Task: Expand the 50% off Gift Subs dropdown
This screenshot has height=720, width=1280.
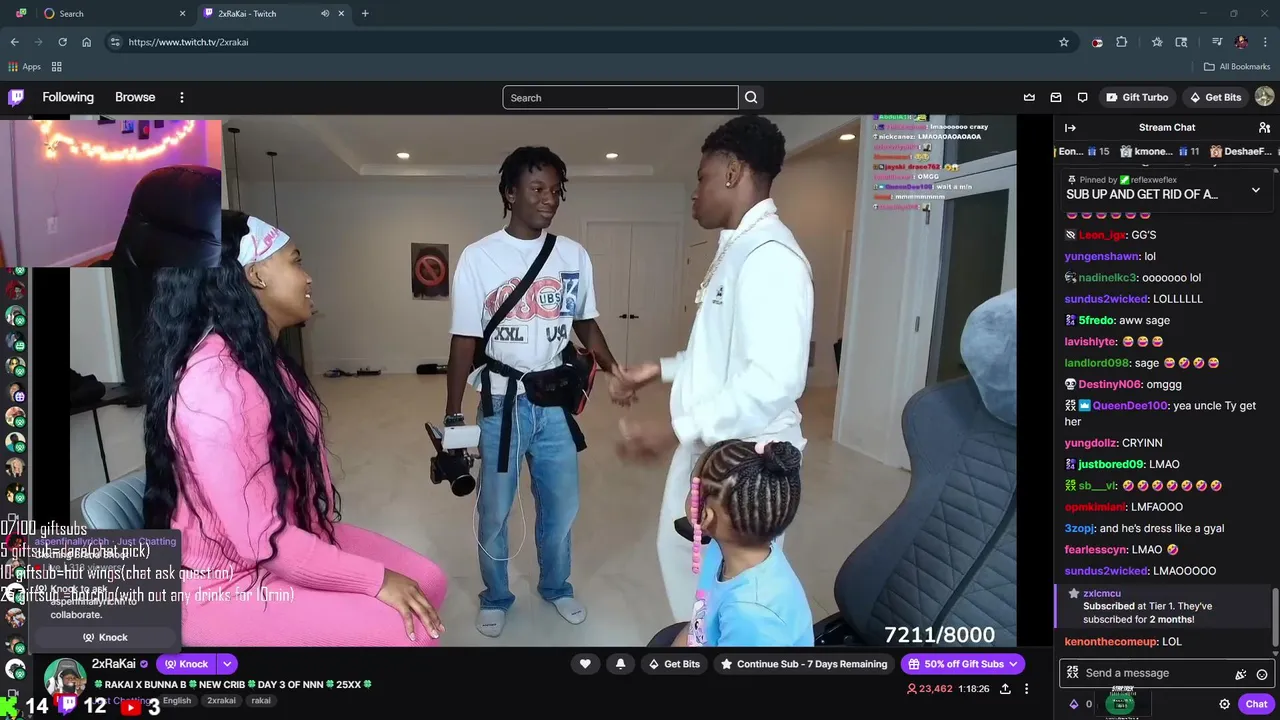Action: pos(1013,664)
